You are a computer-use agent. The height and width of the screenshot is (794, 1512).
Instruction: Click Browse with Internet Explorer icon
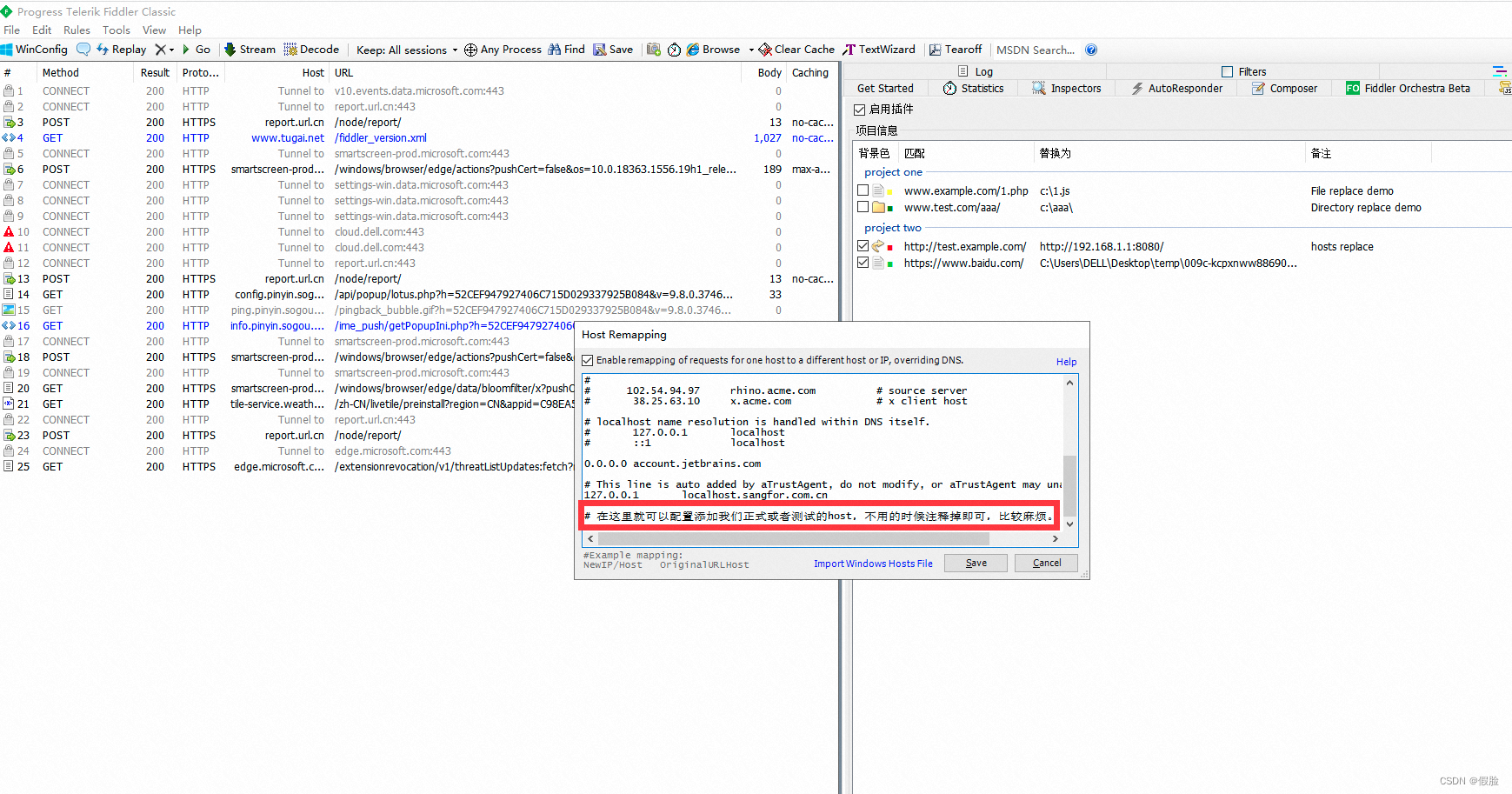(x=713, y=50)
